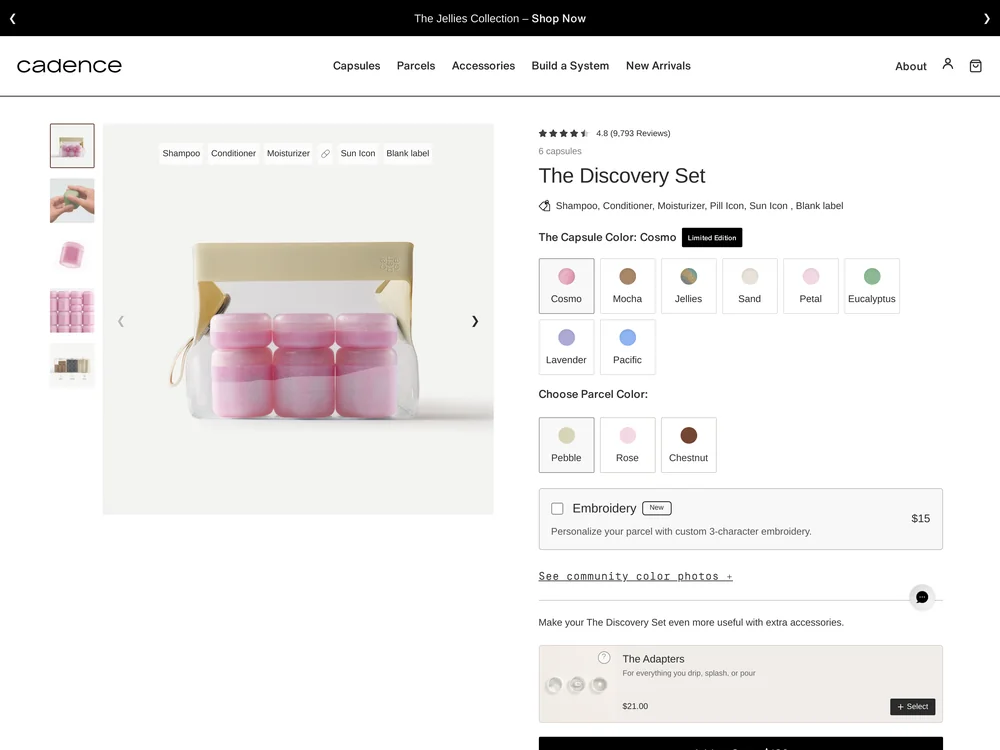Select Jellies capsule color
This screenshot has height=750, width=1000.
689,286
